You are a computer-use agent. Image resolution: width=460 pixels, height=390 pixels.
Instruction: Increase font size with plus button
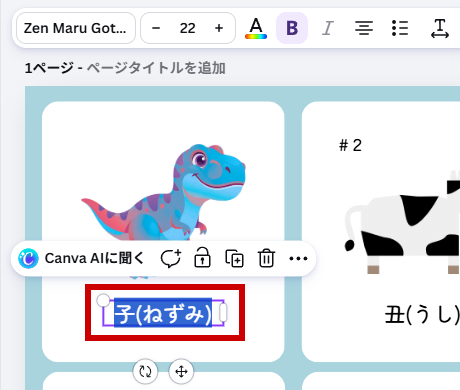point(219,28)
